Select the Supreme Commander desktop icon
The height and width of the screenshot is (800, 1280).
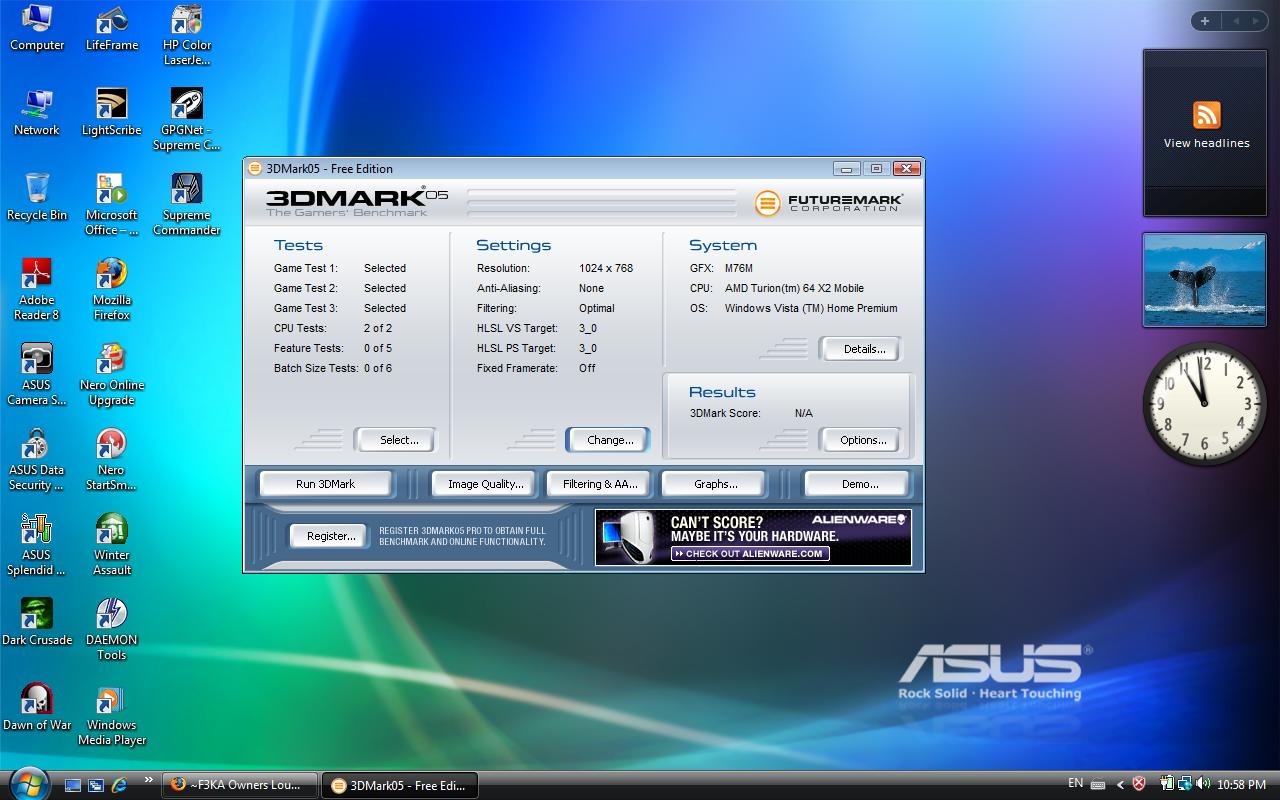tap(187, 205)
